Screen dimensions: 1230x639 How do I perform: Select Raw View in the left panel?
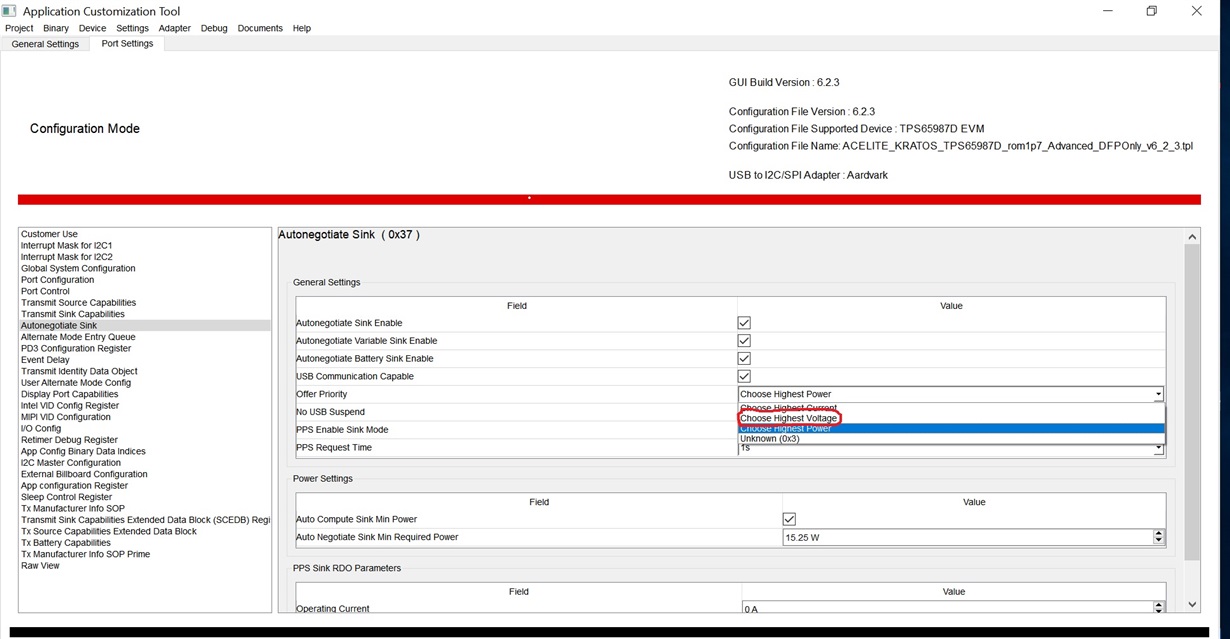click(x=40, y=565)
